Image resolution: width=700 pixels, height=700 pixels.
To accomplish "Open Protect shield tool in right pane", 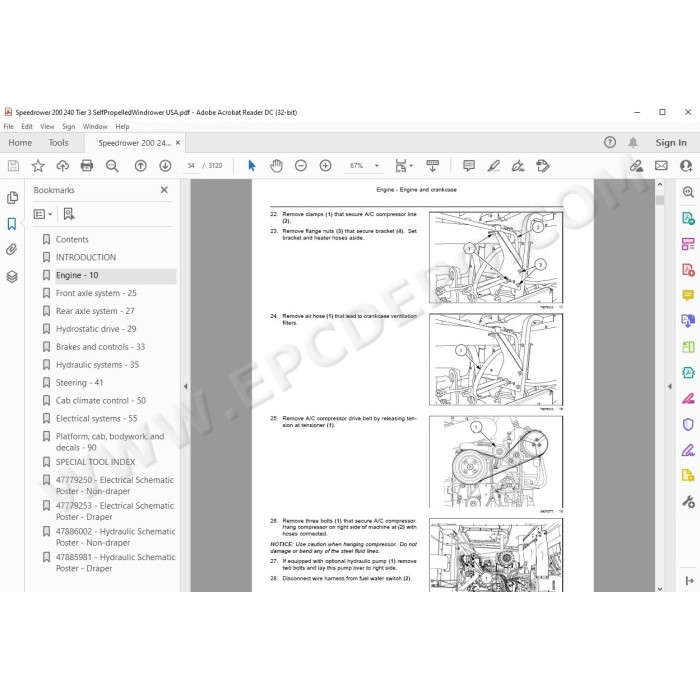I will (688, 424).
